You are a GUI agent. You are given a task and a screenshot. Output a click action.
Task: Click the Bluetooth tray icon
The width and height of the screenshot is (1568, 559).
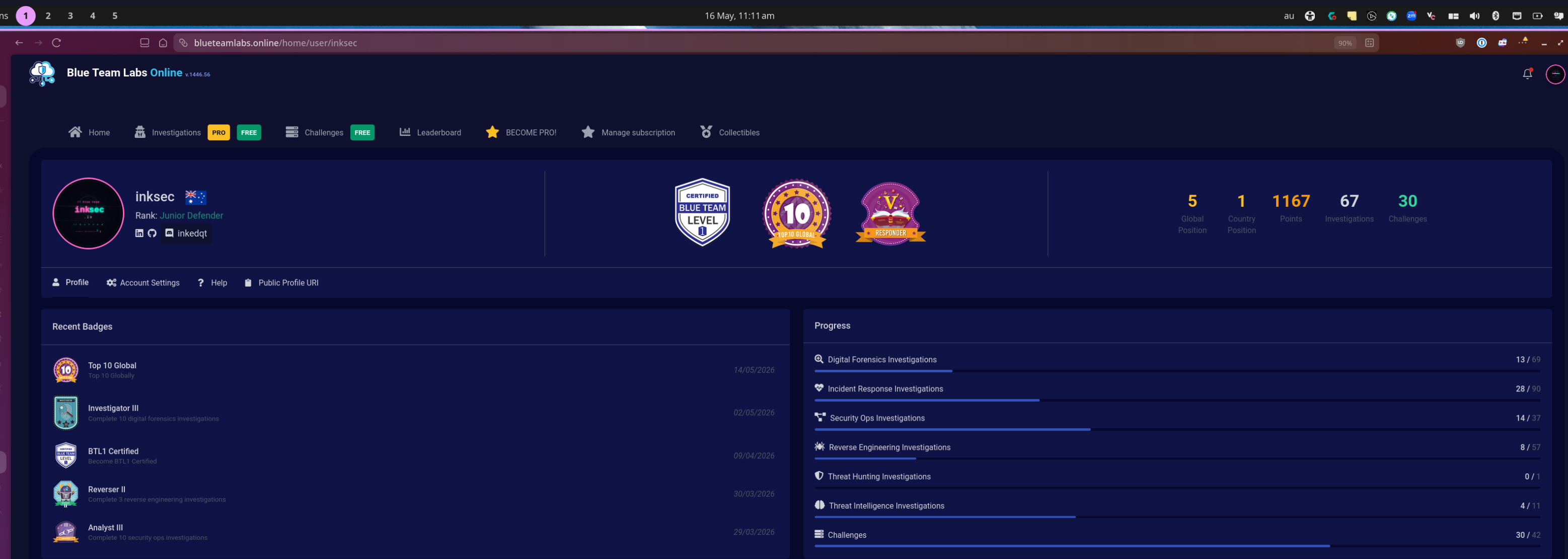[1496, 17]
